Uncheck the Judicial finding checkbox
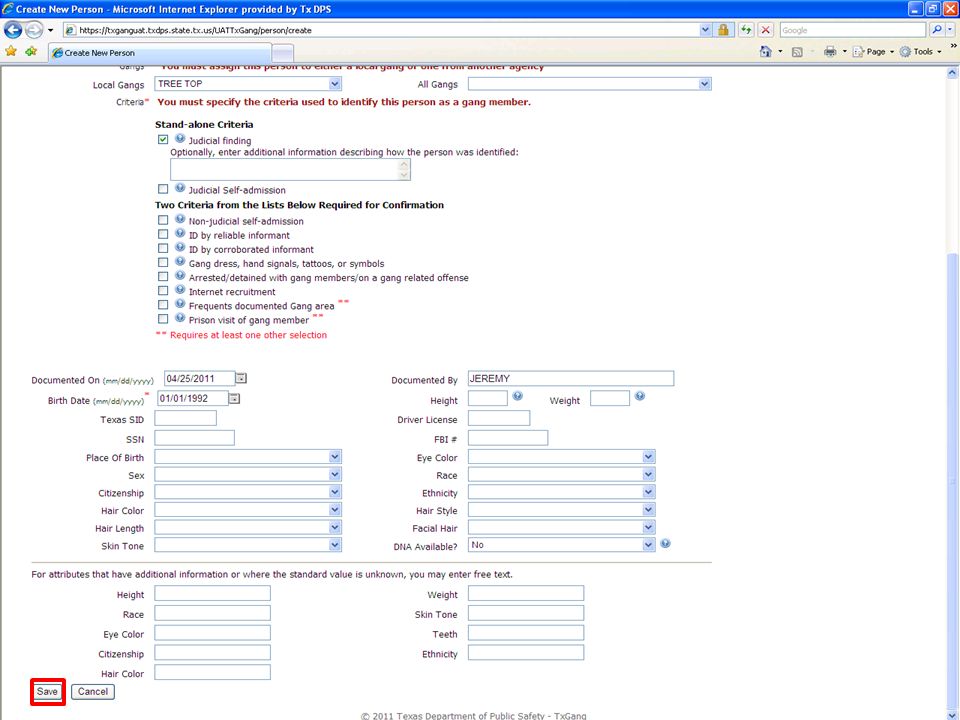 point(163,140)
